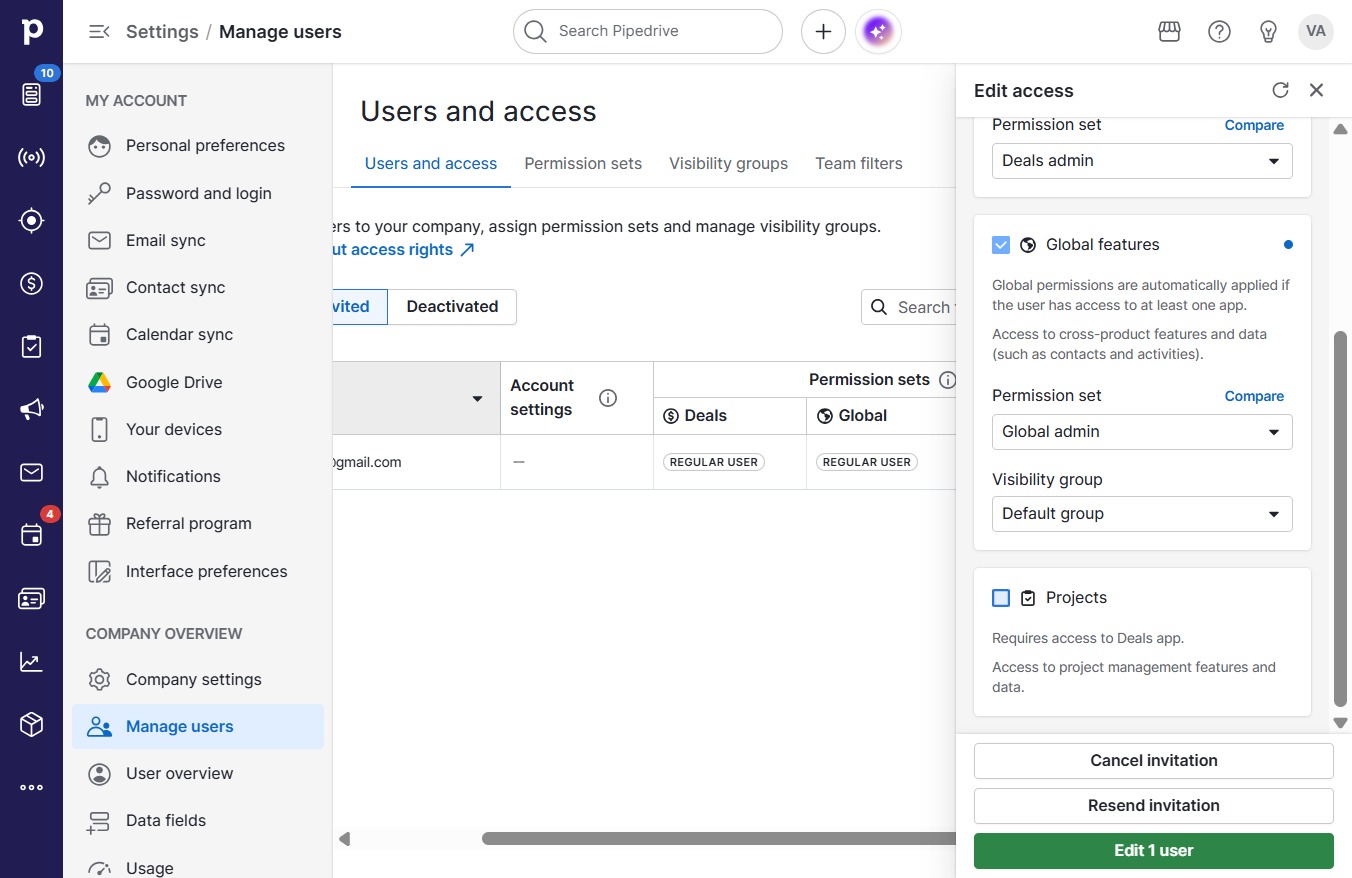Open Referral program page
This screenshot has width=1352, height=878.
198,524
